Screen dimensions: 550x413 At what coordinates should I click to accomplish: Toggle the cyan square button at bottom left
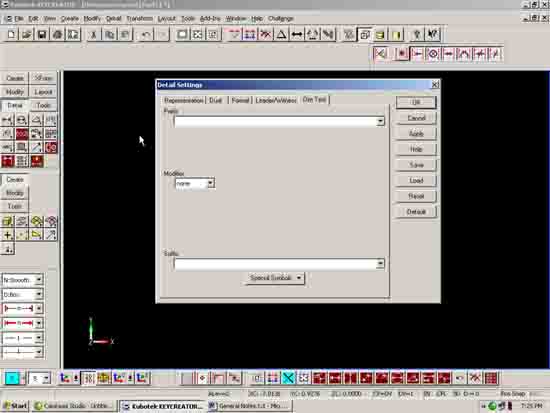(x=12, y=378)
